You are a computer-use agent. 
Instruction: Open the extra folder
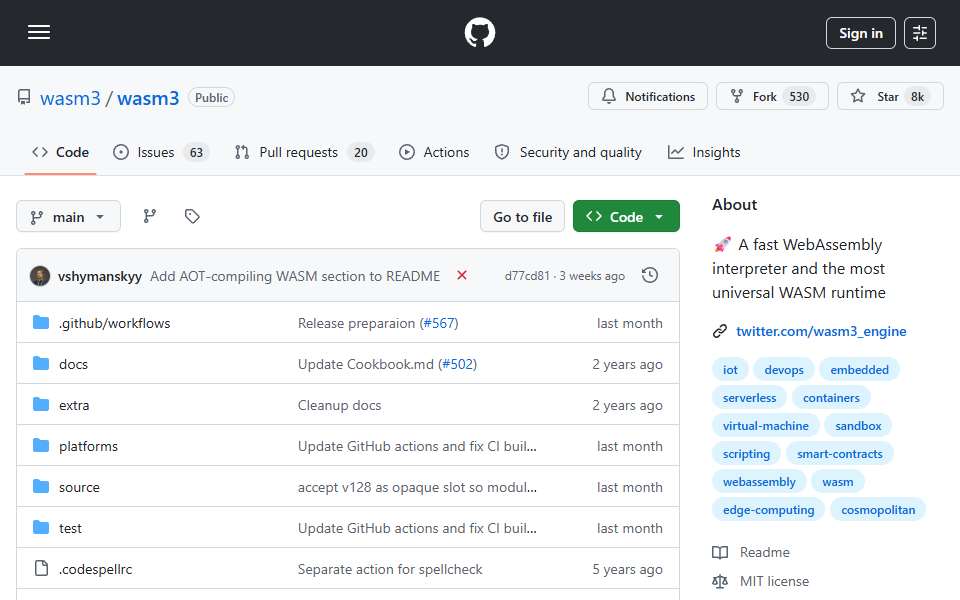coord(74,405)
